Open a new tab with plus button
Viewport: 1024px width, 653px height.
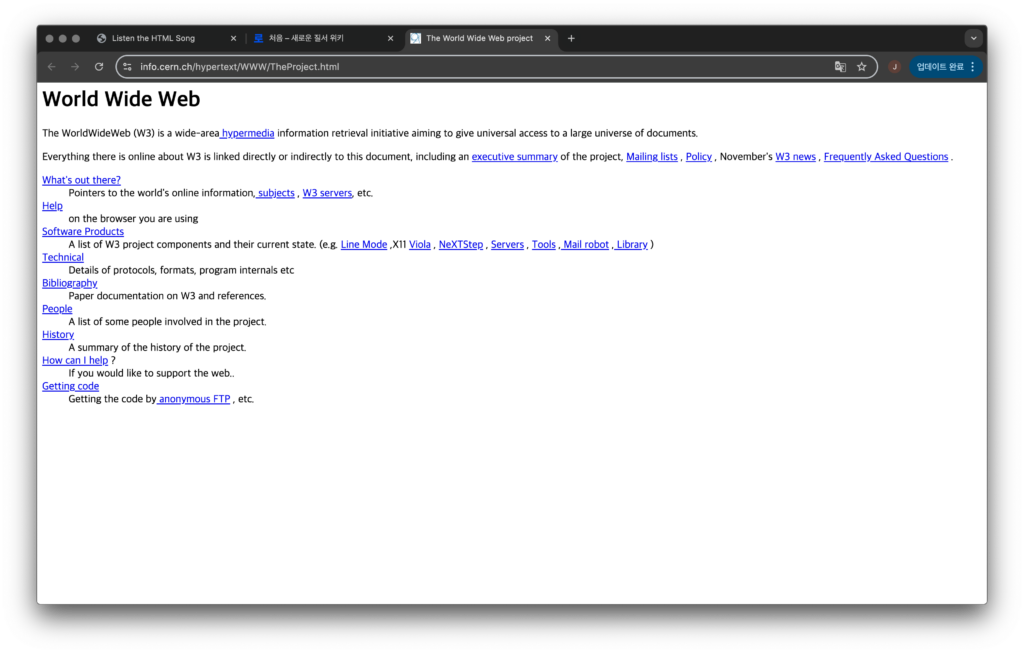point(571,38)
